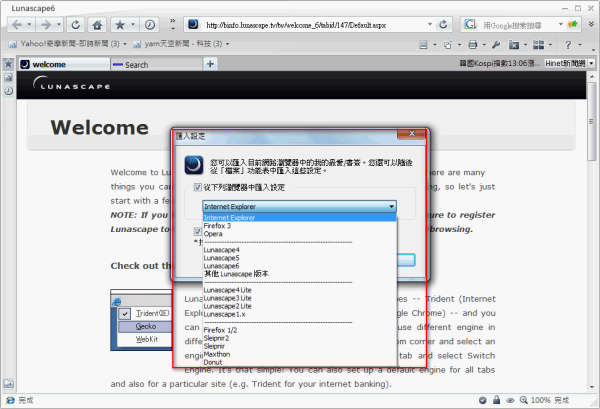600x409 pixels.
Task: Toggle the second checkbox in import dialog
Action: [197, 231]
